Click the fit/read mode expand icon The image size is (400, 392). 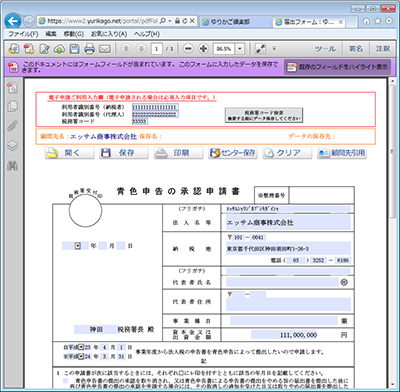coord(261,49)
